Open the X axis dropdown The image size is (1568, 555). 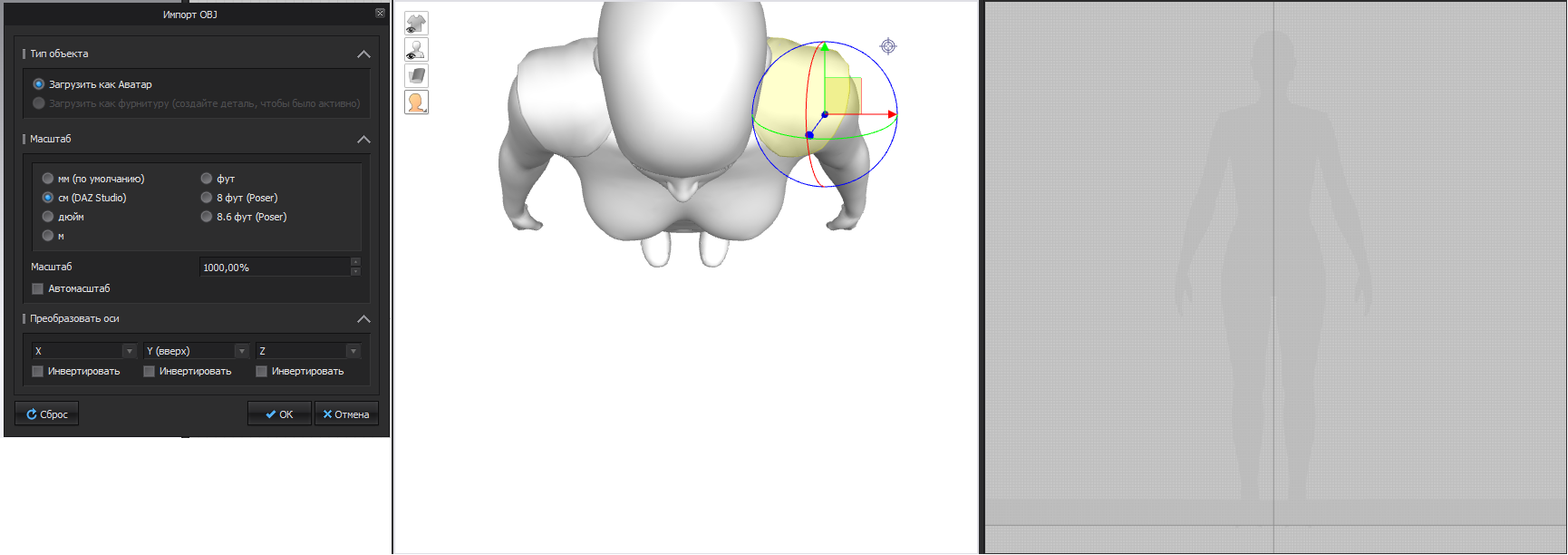[84, 351]
